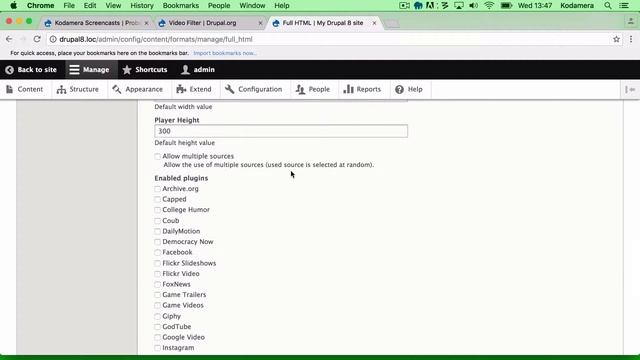Enable Allow multiple sources checkbox
The width and height of the screenshot is (640, 360).
pyautogui.click(x=158, y=156)
